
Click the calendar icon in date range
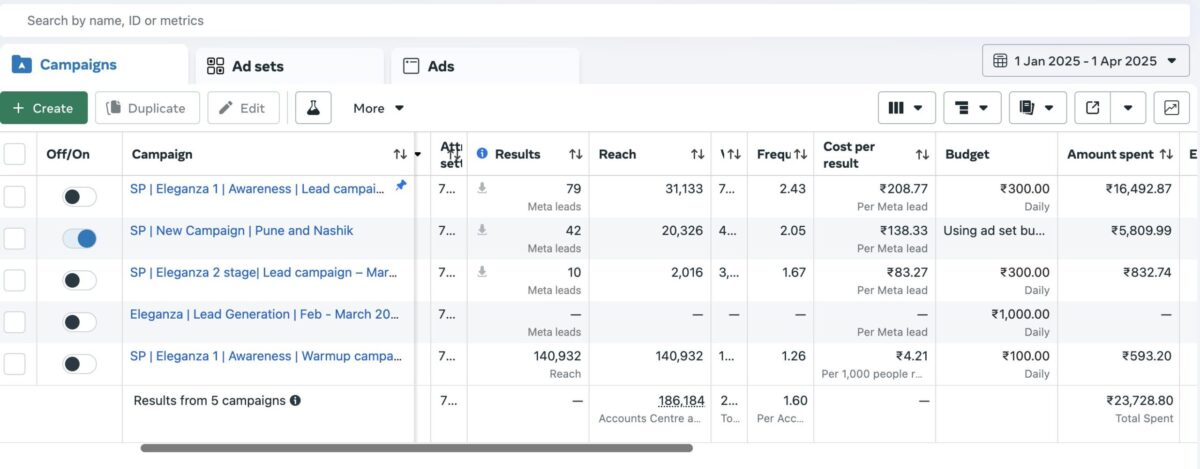pos(1000,61)
